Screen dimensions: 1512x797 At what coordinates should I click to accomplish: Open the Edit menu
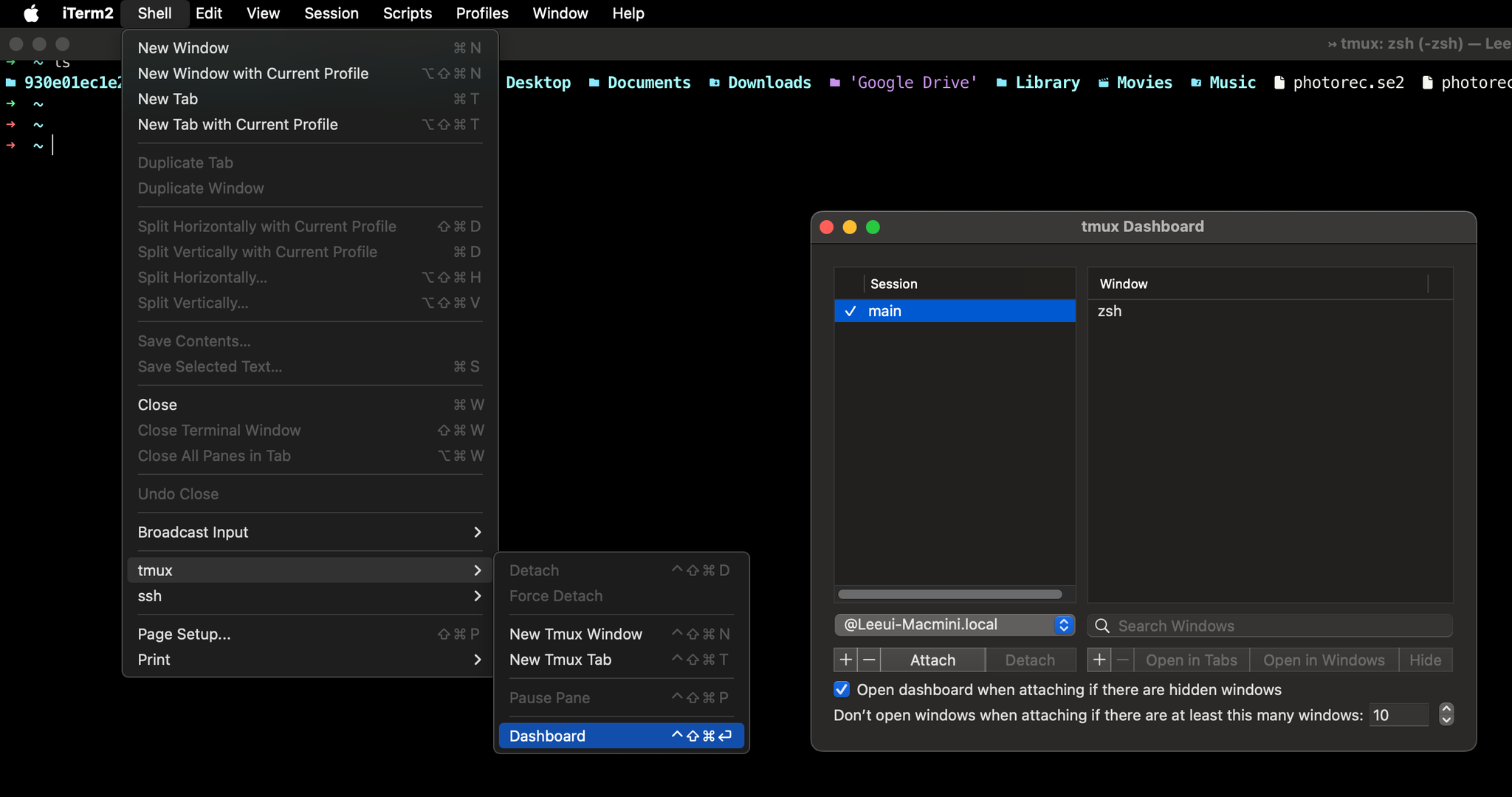click(209, 13)
